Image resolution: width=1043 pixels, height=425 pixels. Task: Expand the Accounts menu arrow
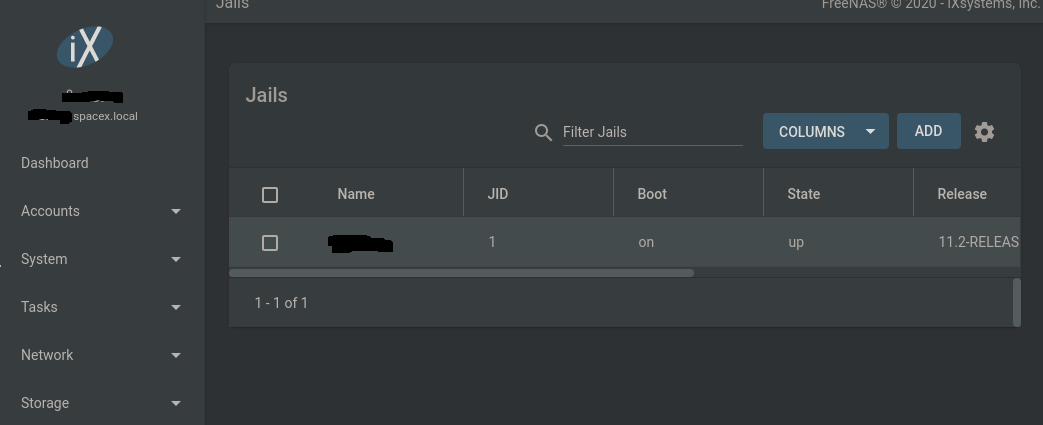[176, 212]
